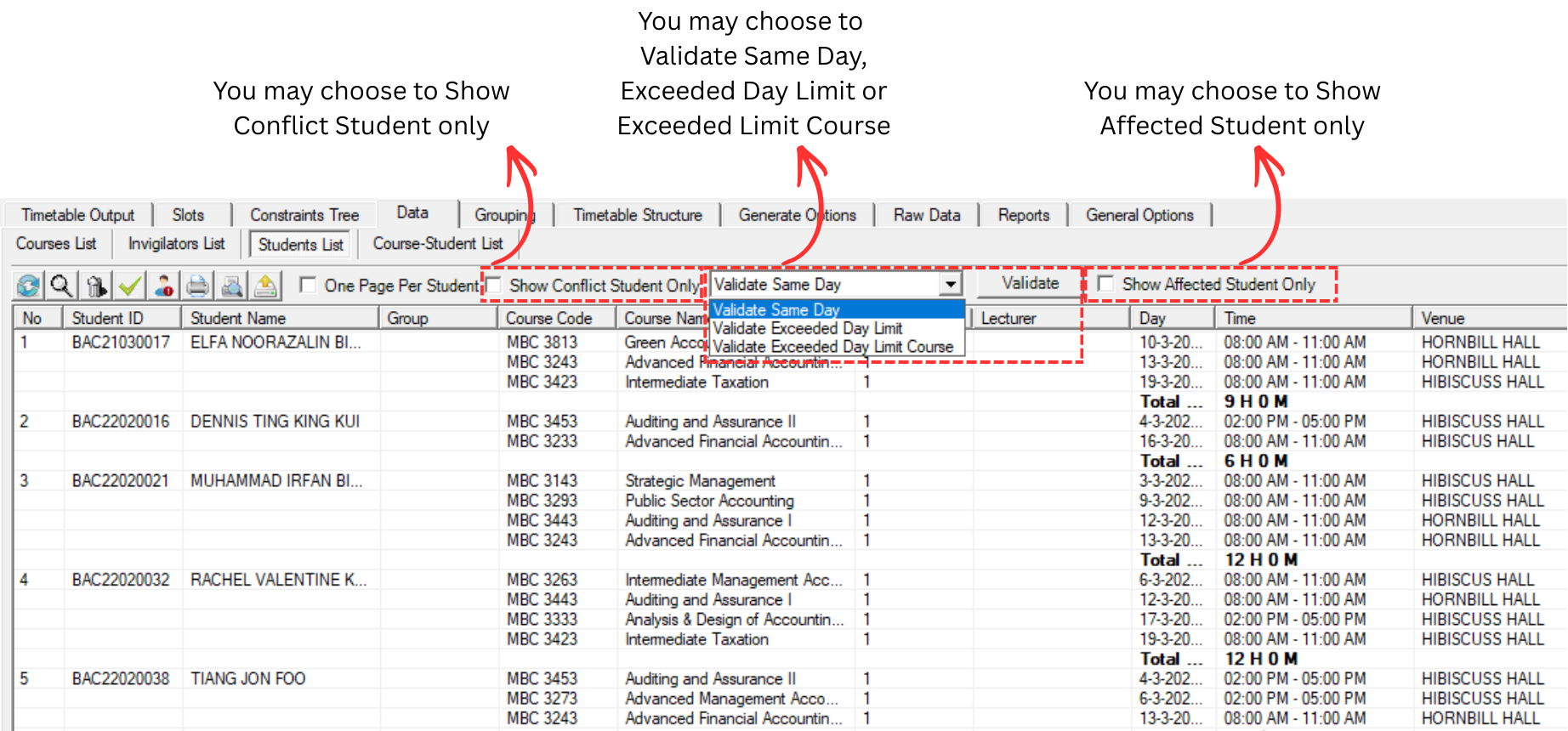1568x731 pixels.
Task: Sort by Student Name column header
Action: [x=280, y=318]
